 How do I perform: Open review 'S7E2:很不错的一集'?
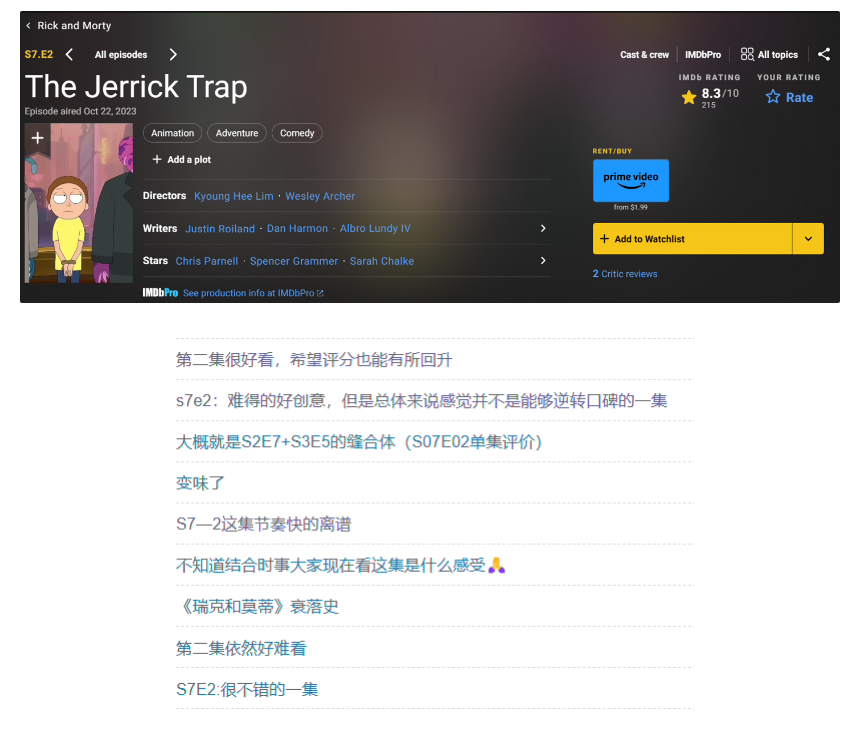pyautogui.click(x=247, y=689)
